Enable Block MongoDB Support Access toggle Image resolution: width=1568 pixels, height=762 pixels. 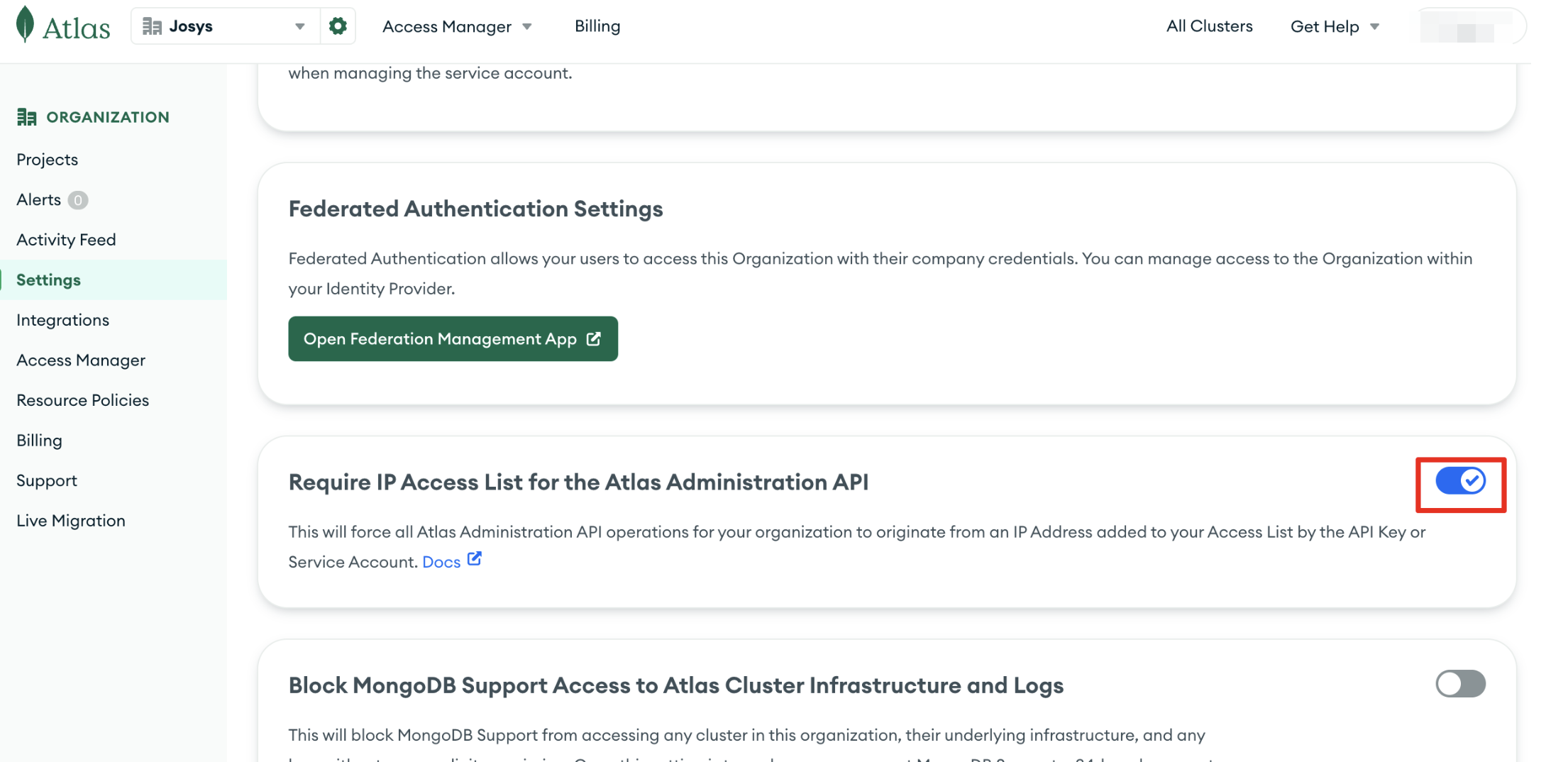point(1460,684)
